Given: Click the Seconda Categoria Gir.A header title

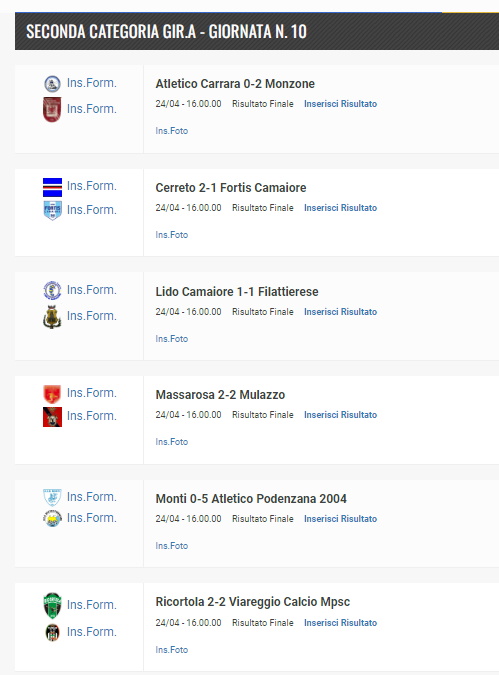Looking at the screenshot, I should coord(166,31).
